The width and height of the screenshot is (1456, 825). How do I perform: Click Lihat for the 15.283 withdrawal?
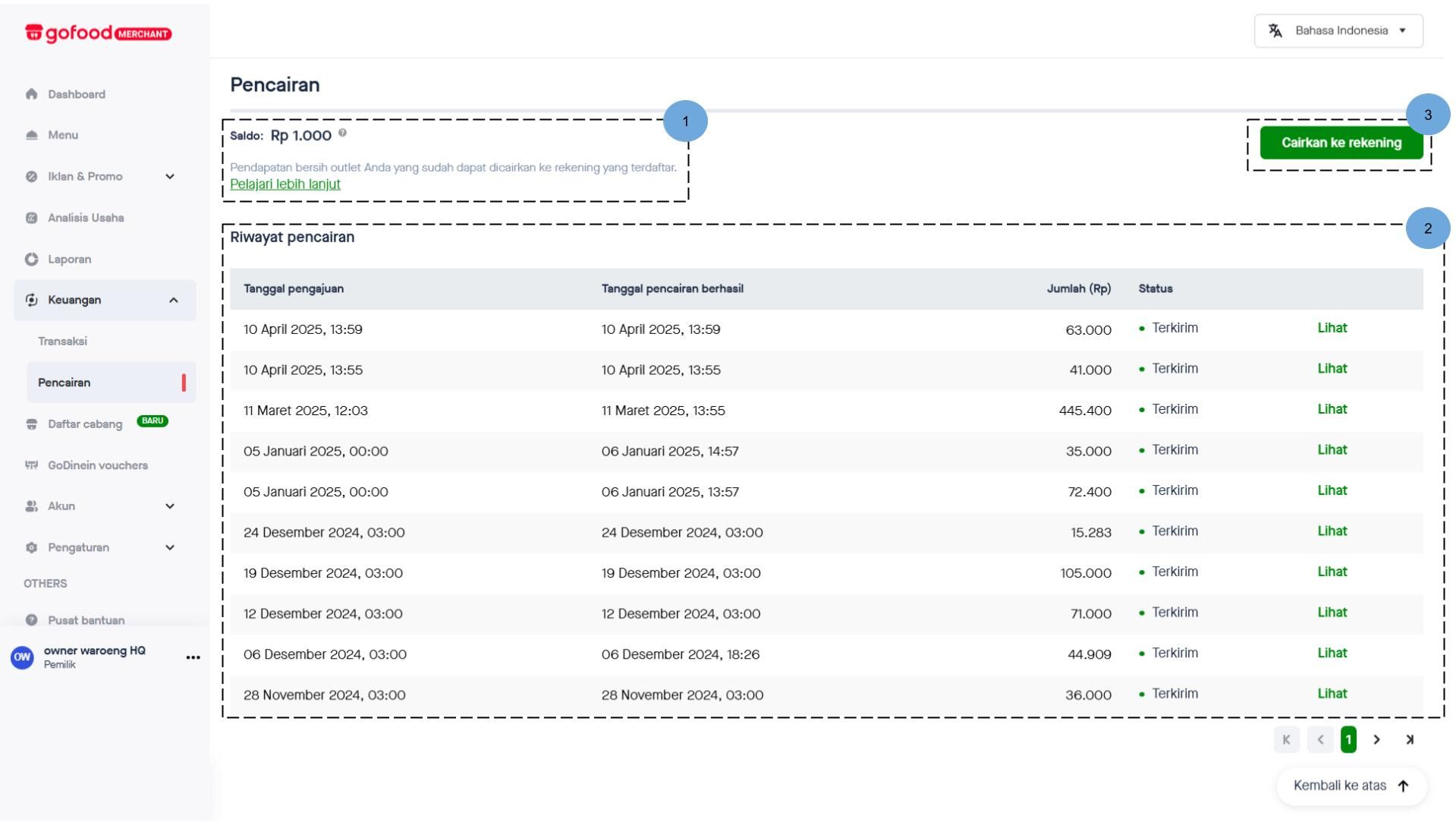click(1332, 531)
